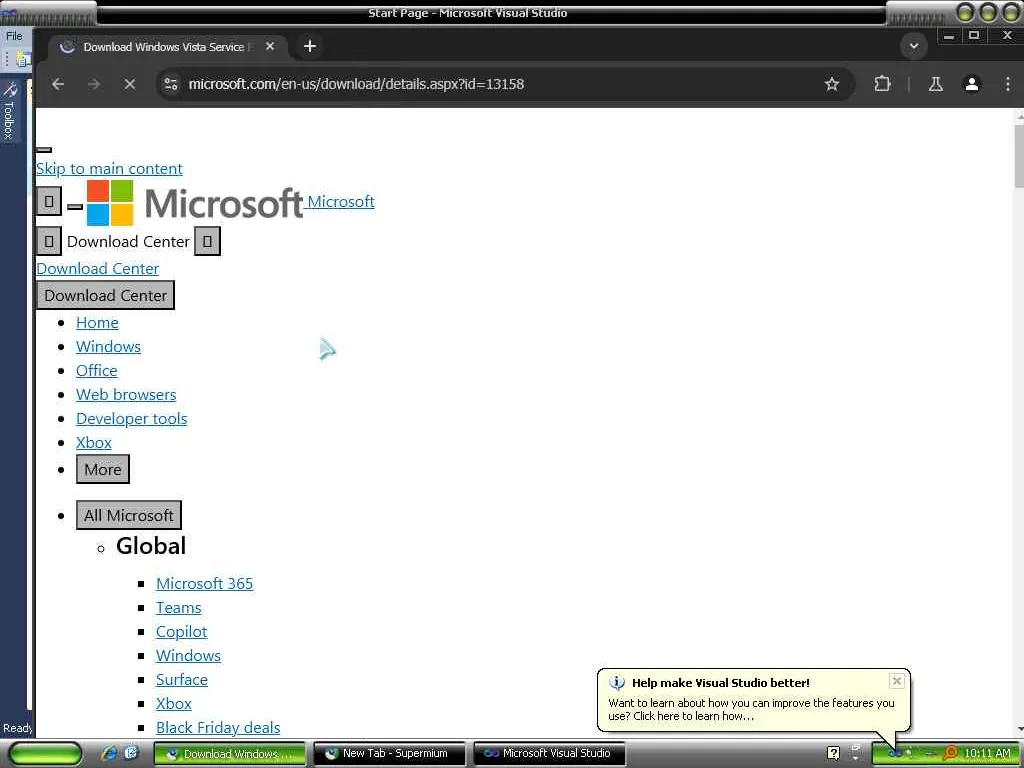The height and width of the screenshot is (768, 1024).
Task: Open the browser three-dot menu
Action: pyautogui.click(x=1008, y=84)
